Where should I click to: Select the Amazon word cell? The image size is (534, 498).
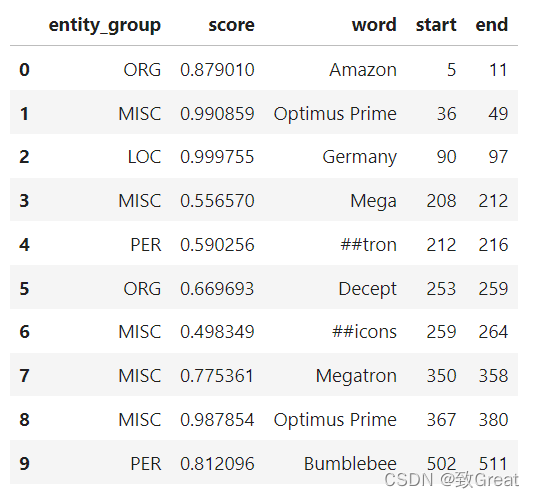coord(363,70)
